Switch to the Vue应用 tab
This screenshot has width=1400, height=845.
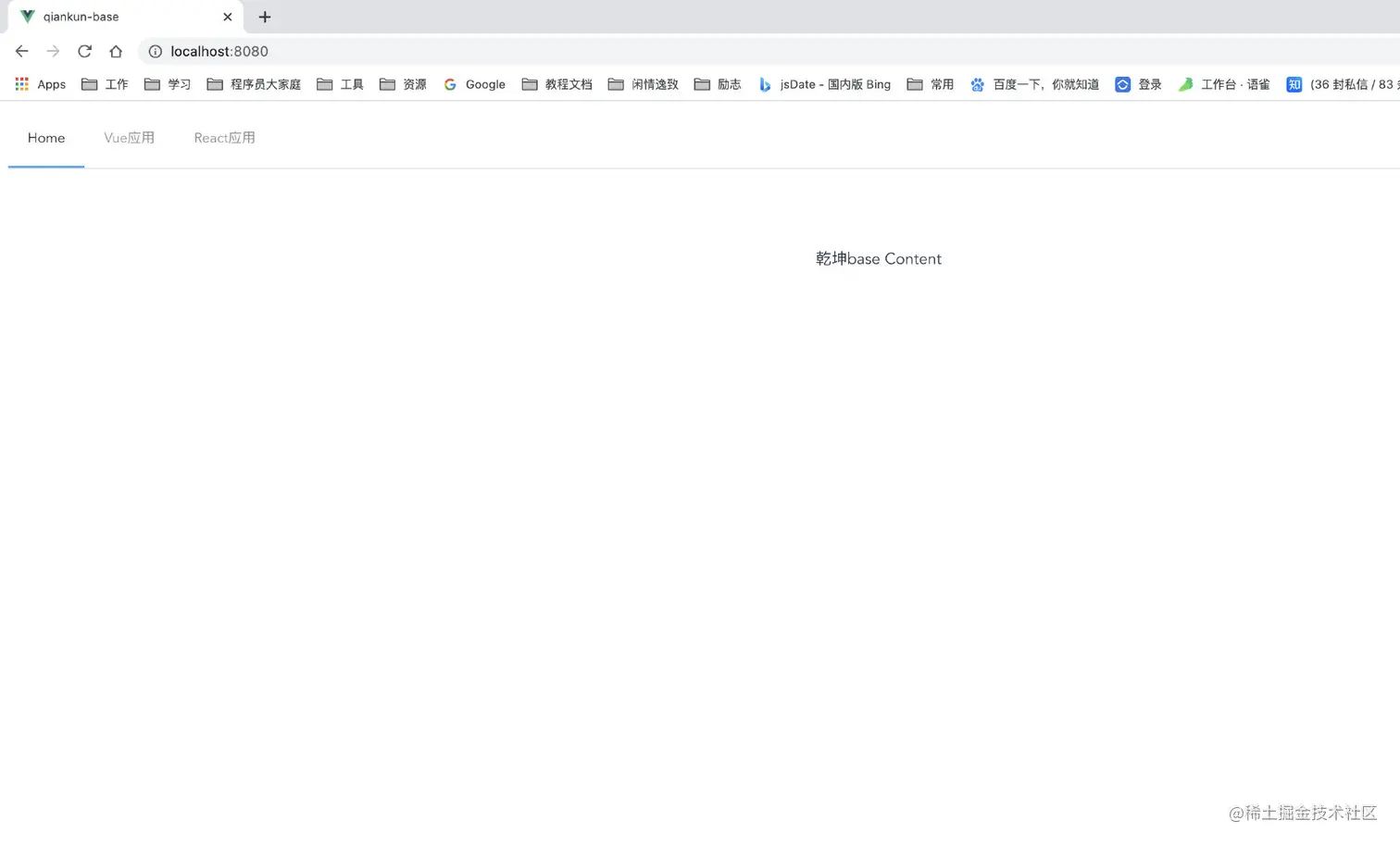point(129,138)
